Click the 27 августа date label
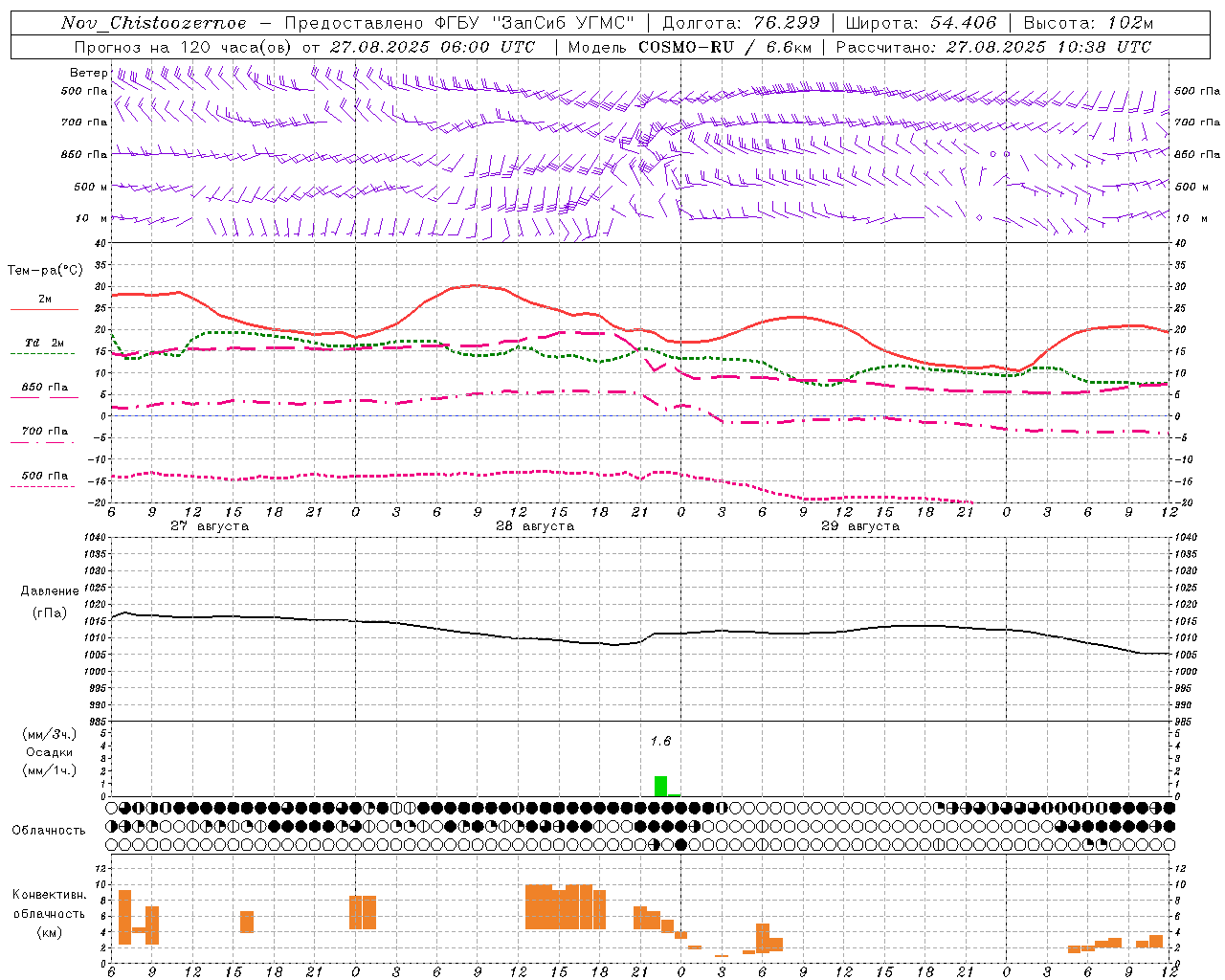Image resolution: width=1225 pixels, height=980 pixels. click(x=210, y=526)
